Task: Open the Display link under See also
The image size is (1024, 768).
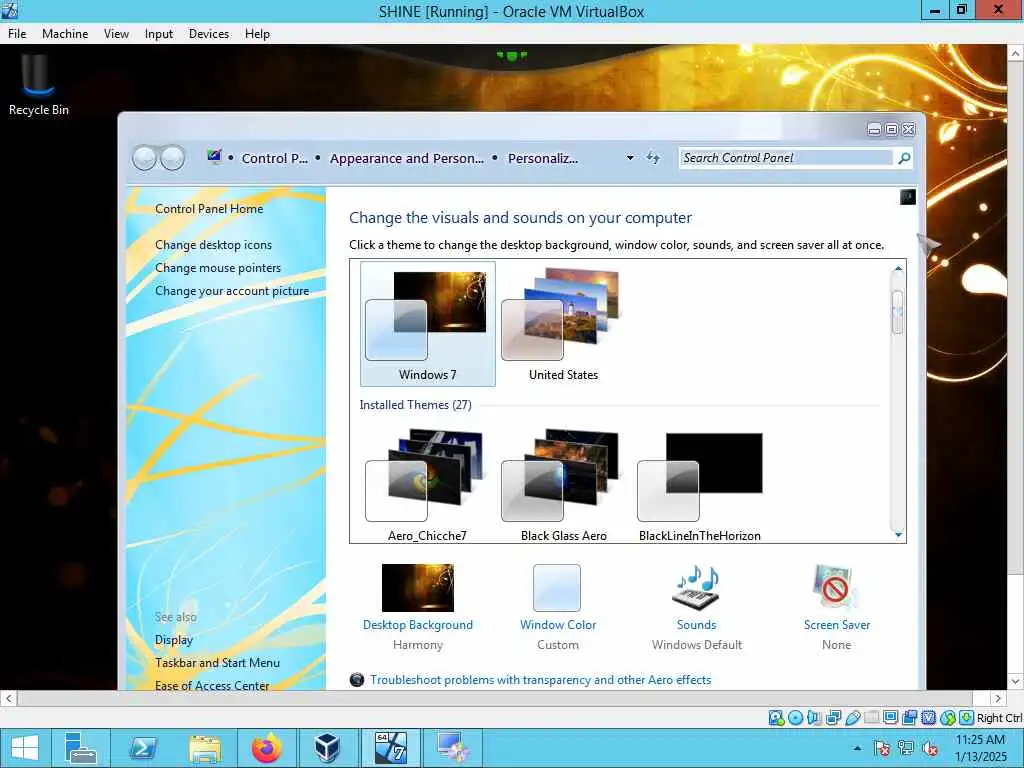Action: pos(174,640)
